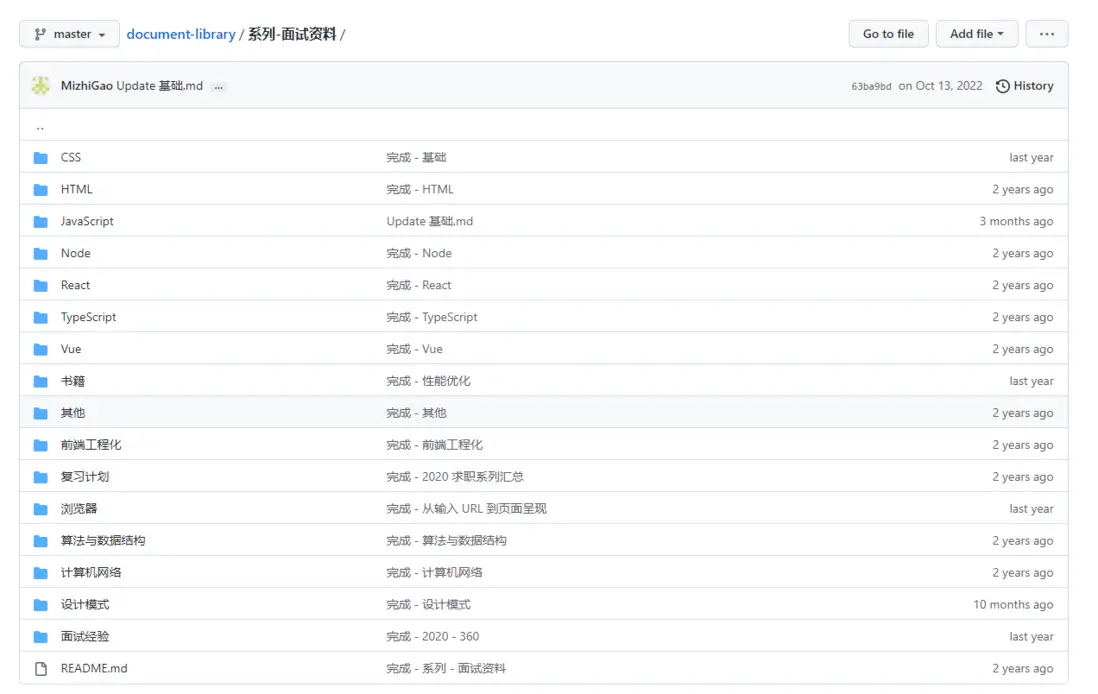
Task: Open the Add file dropdown
Action: click(x=977, y=34)
